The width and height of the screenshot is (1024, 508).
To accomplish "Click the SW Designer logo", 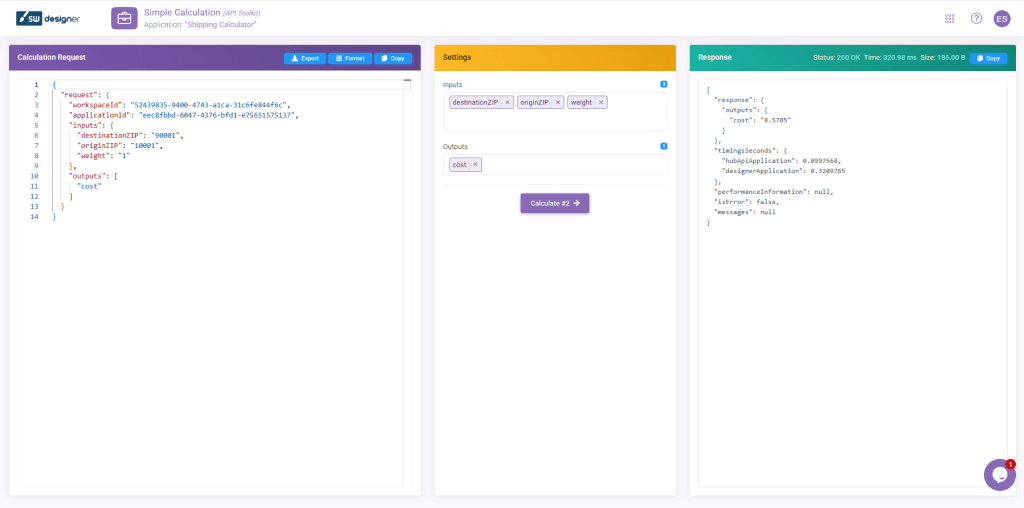I will coord(48,18).
